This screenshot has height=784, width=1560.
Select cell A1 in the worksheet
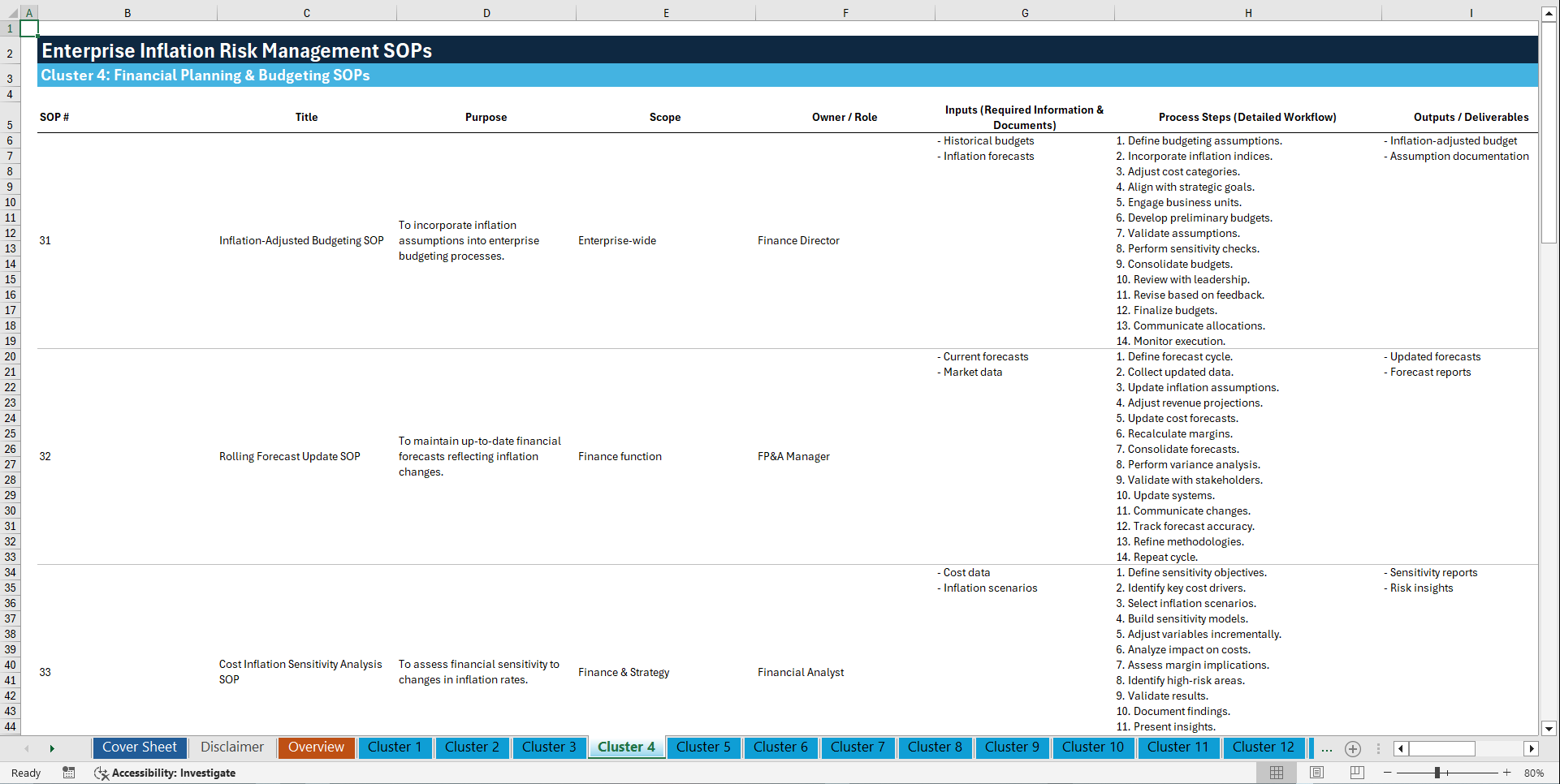[x=29, y=28]
